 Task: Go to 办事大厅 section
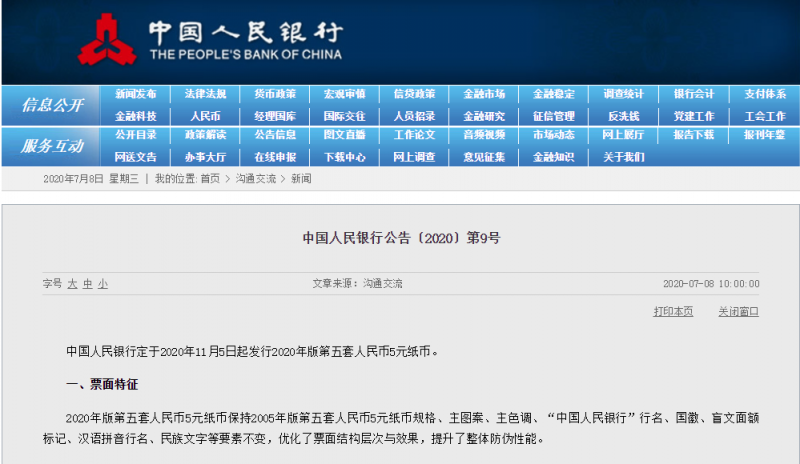point(205,157)
